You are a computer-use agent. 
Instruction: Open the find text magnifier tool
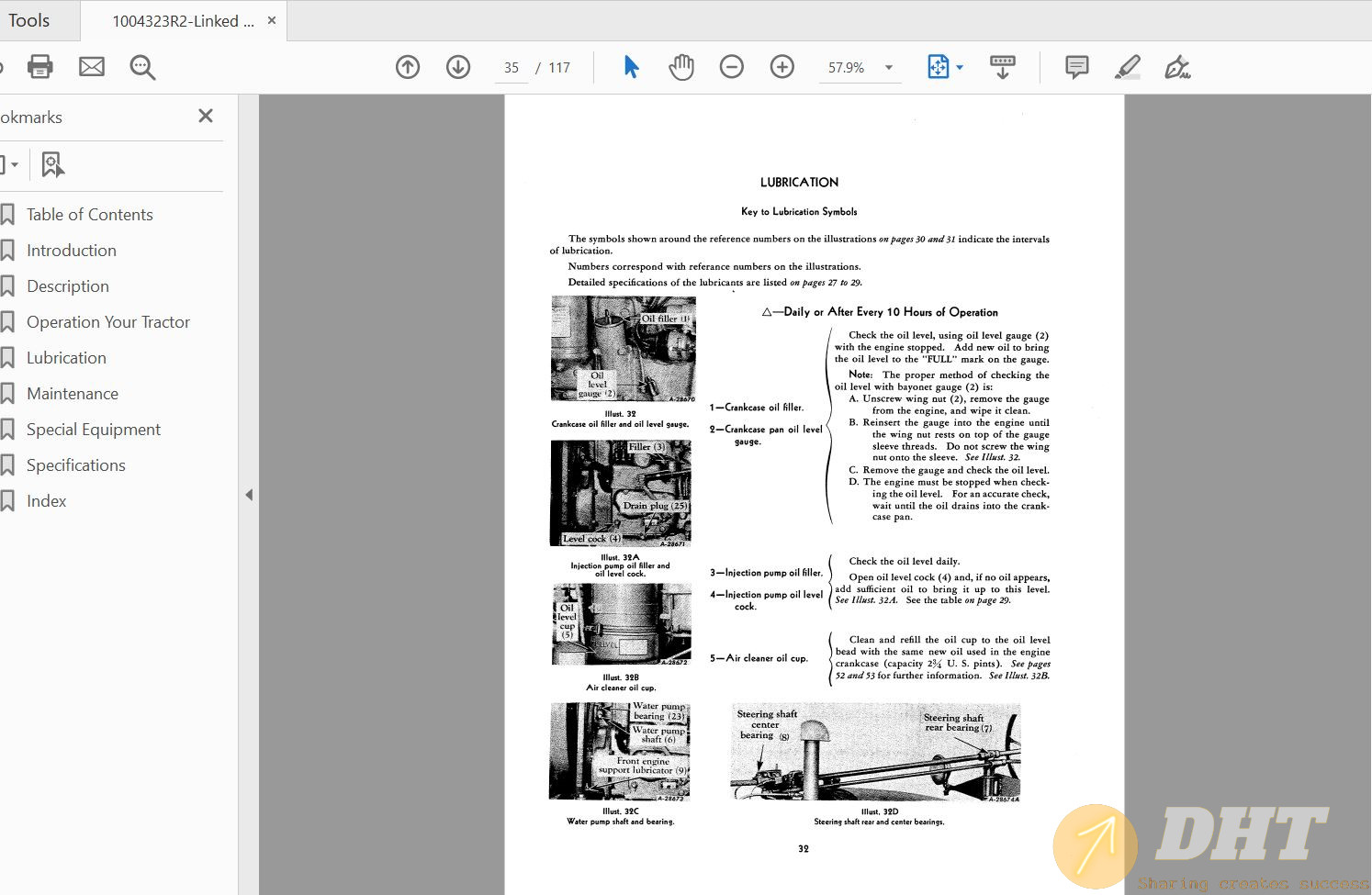pos(142,67)
